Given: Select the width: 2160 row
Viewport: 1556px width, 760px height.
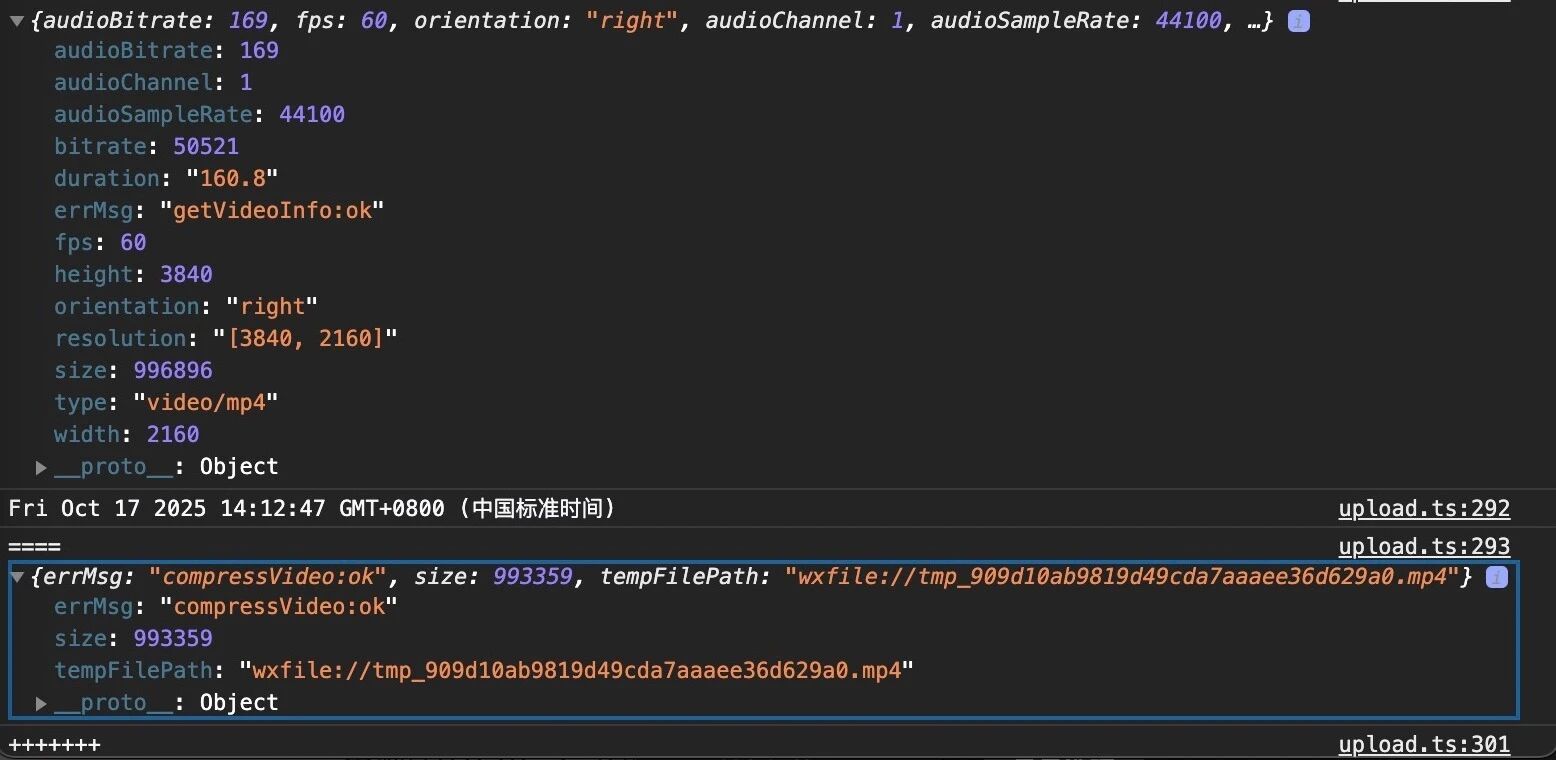Looking at the screenshot, I should [126, 434].
